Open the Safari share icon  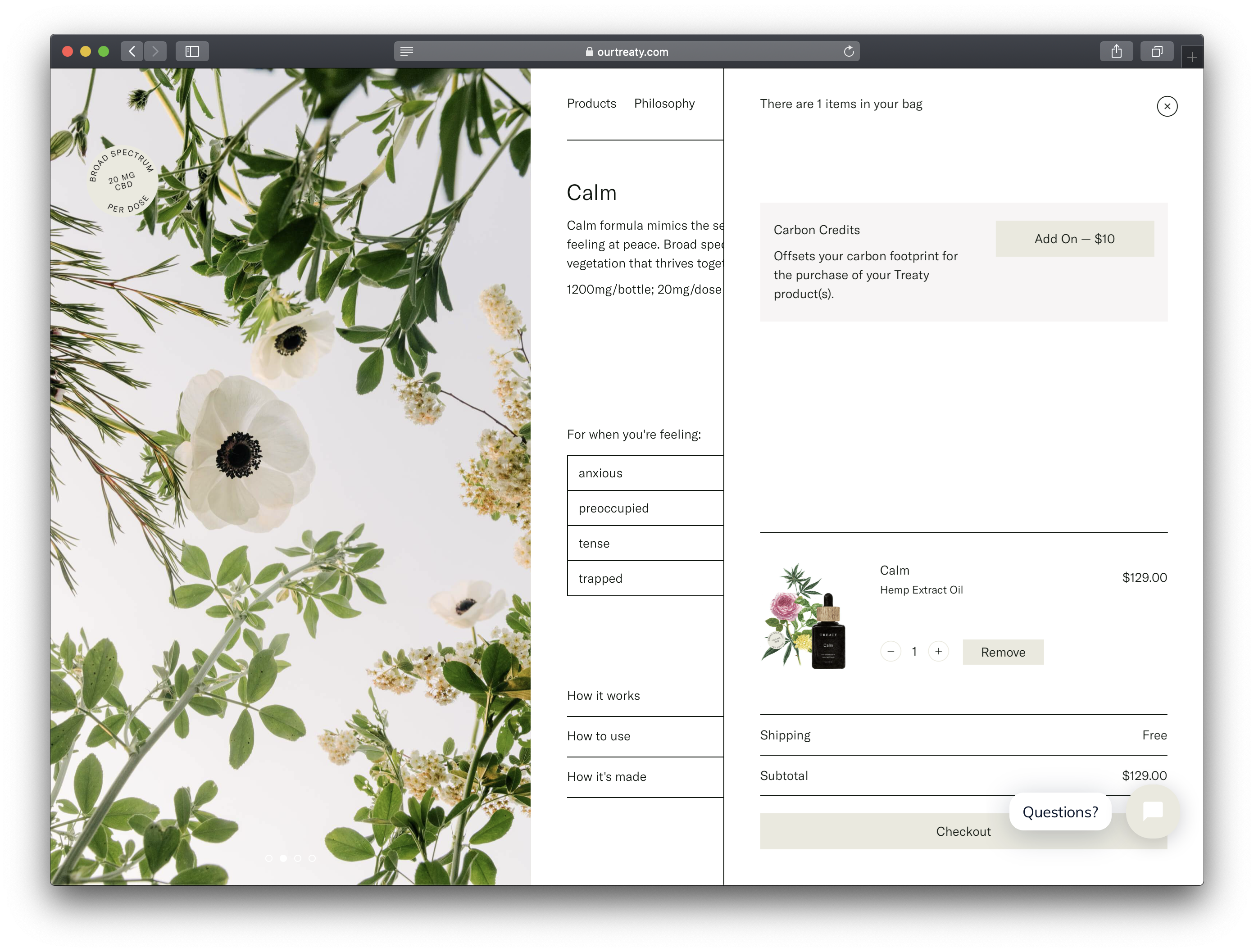pos(1116,52)
